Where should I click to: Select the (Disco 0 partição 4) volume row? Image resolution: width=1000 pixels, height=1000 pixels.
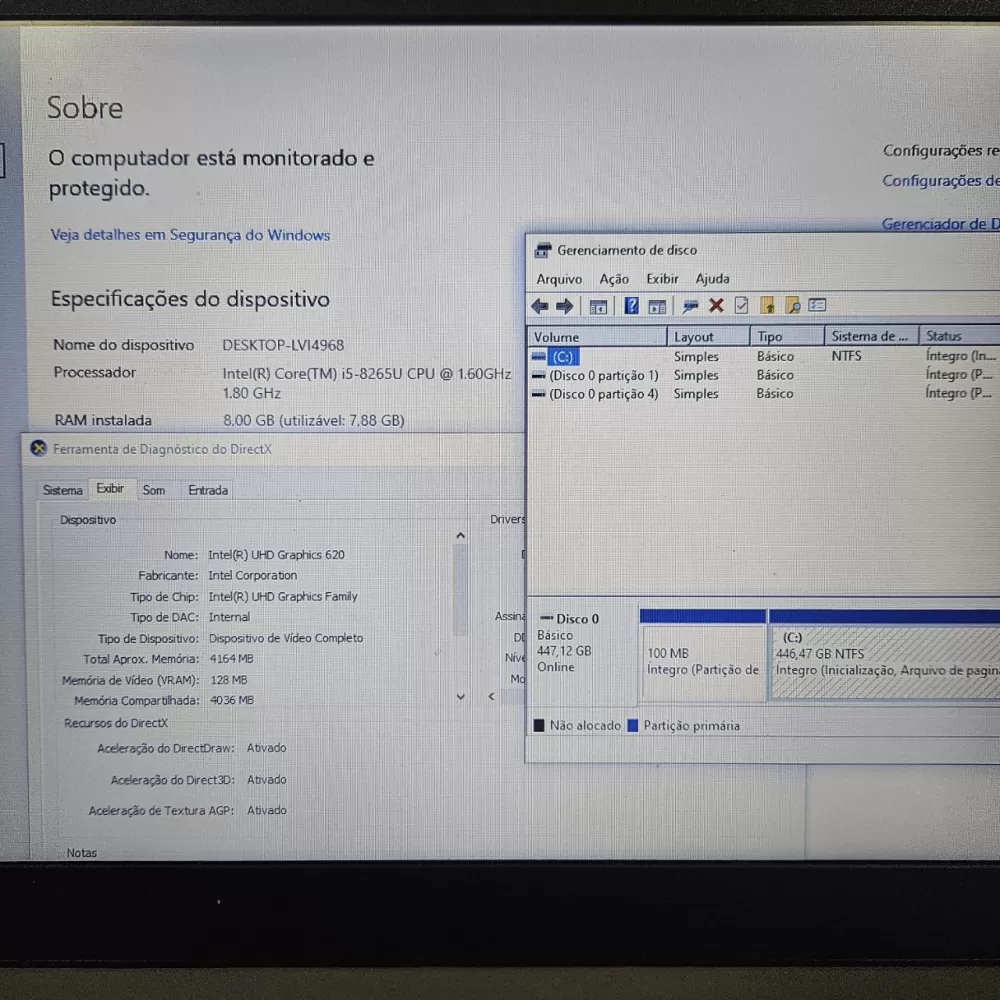764,393
